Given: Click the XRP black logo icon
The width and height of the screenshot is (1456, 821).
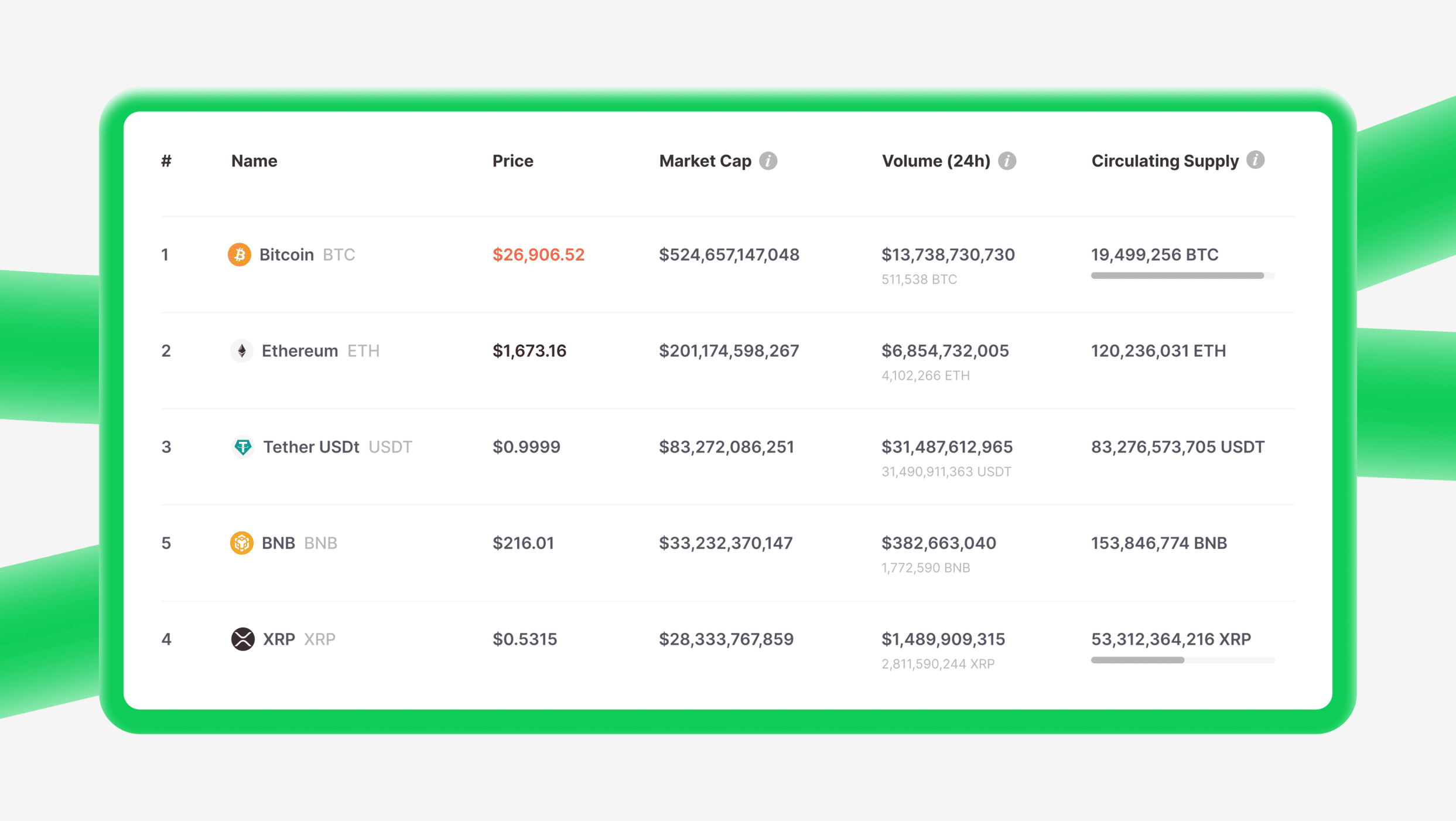Looking at the screenshot, I should (x=242, y=639).
